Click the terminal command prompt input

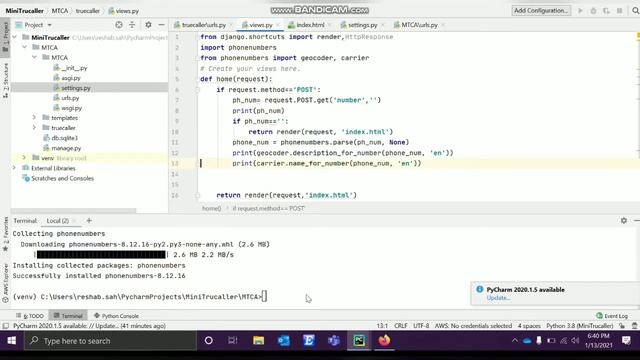pyautogui.click(x=264, y=297)
